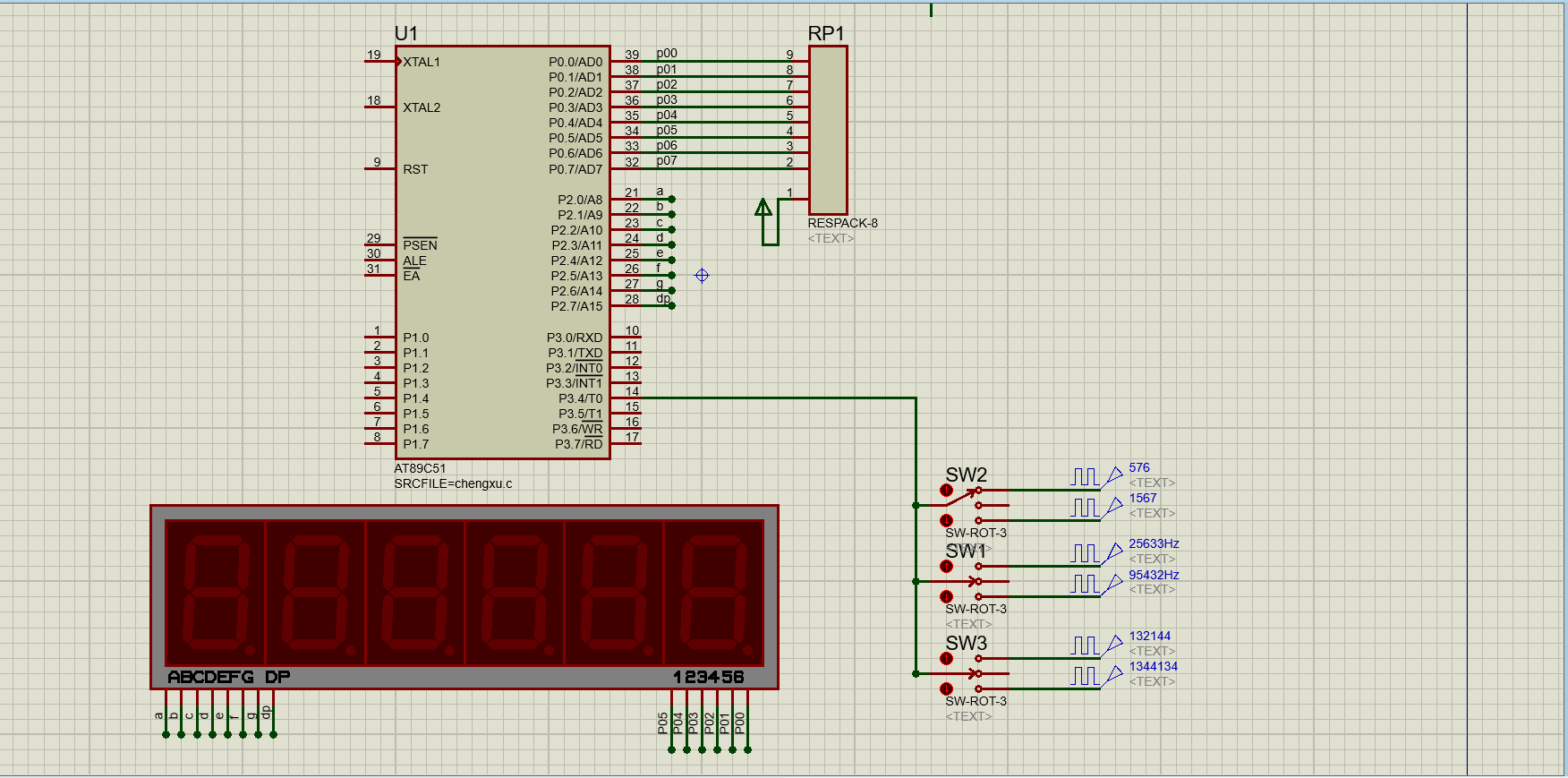Select the first digit of the 7-segment display

(216, 593)
